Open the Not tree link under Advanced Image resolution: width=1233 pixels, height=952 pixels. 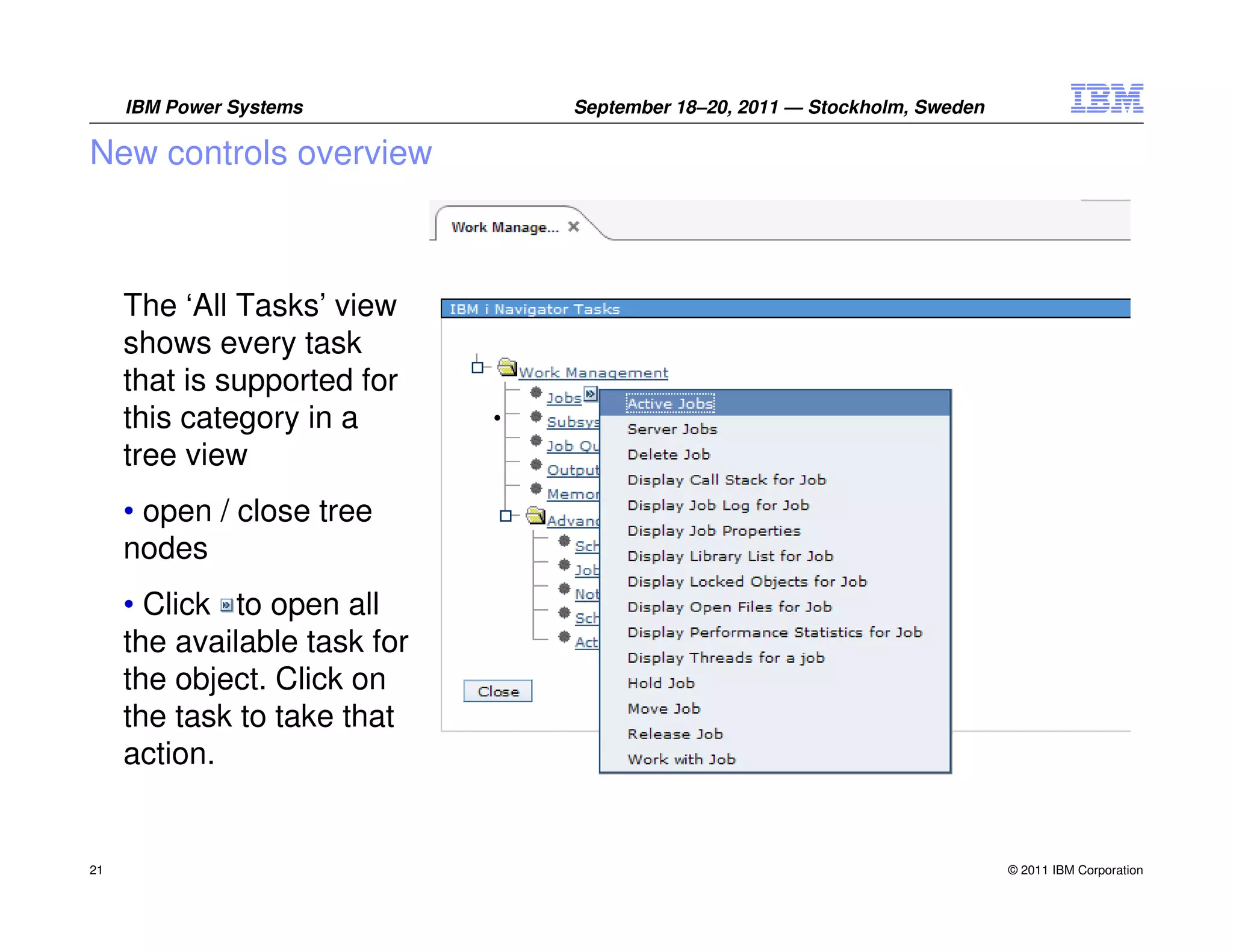tap(587, 594)
